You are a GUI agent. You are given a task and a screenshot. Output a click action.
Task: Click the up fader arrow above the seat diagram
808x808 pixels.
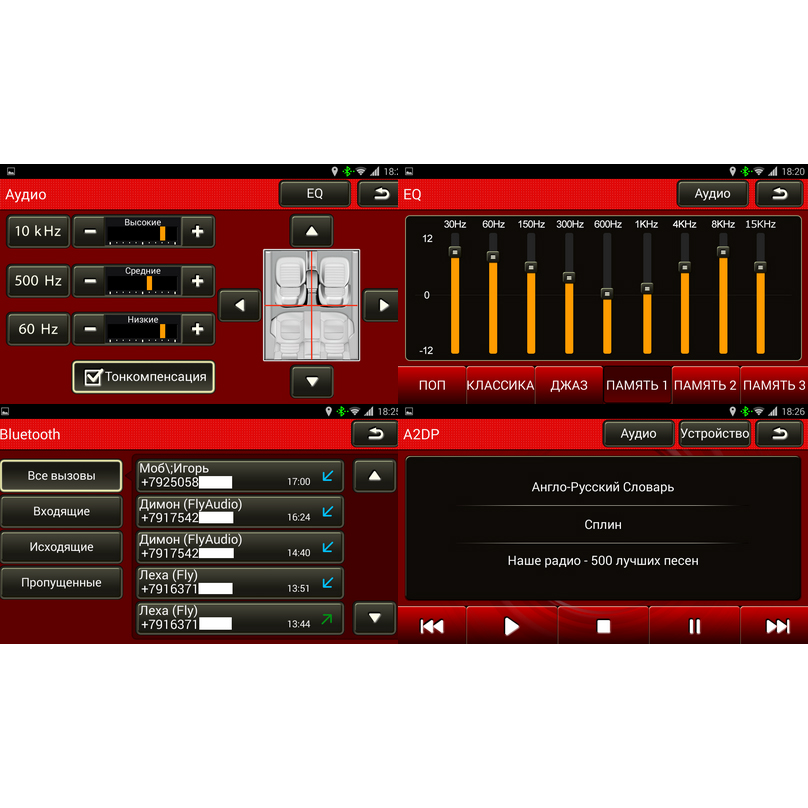pyautogui.click(x=311, y=231)
